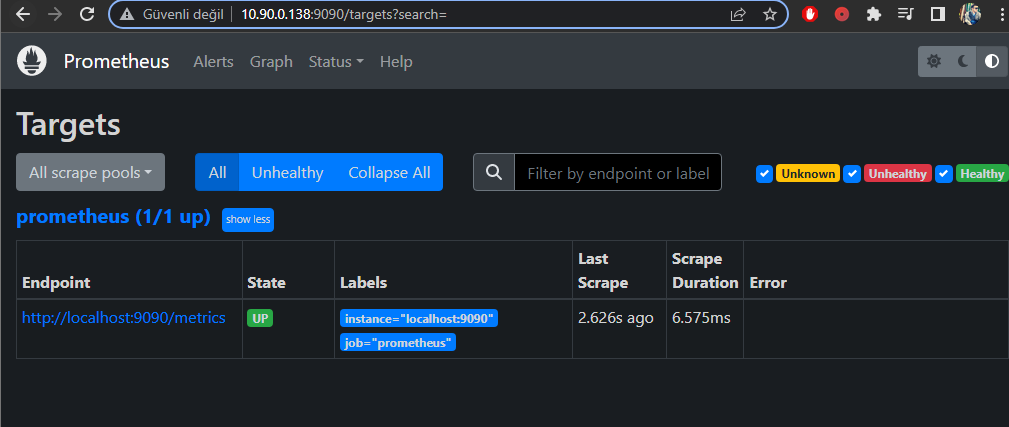Image resolution: width=1009 pixels, height=427 pixels.
Task: Select the dark theme moon icon
Action: [963, 61]
